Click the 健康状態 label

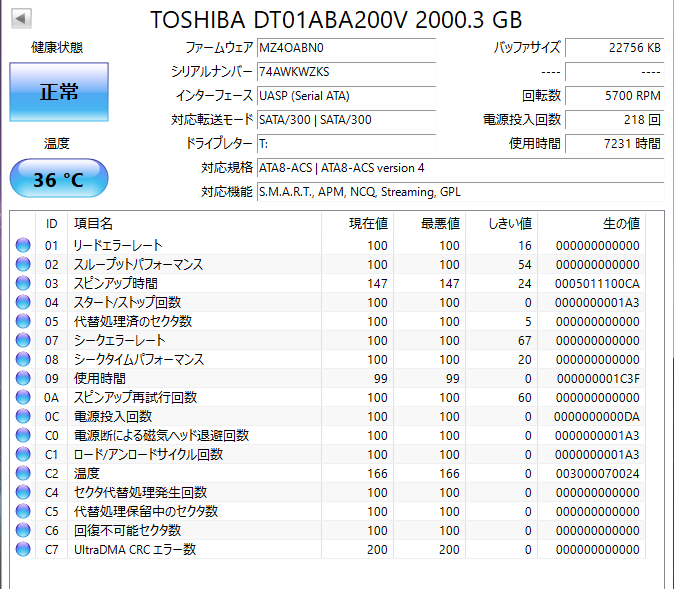tap(57, 47)
